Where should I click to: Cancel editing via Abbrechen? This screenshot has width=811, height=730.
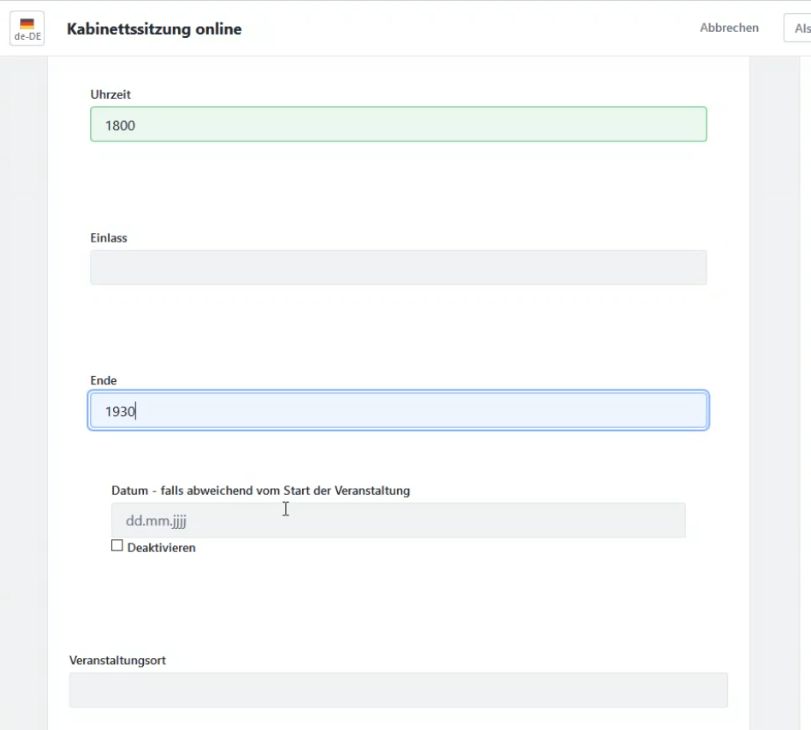pos(729,28)
